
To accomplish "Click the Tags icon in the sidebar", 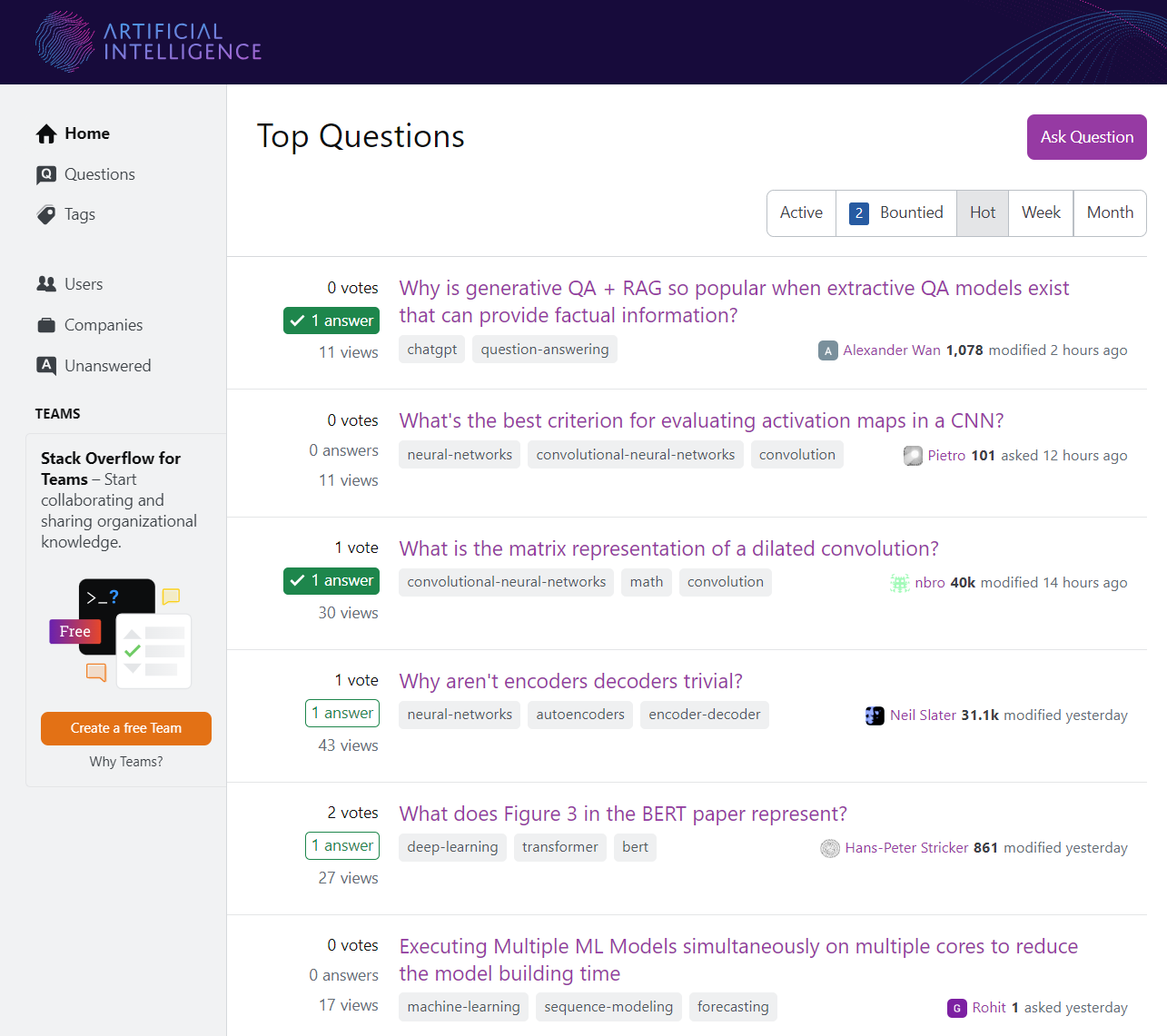I will pyautogui.click(x=45, y=214).
